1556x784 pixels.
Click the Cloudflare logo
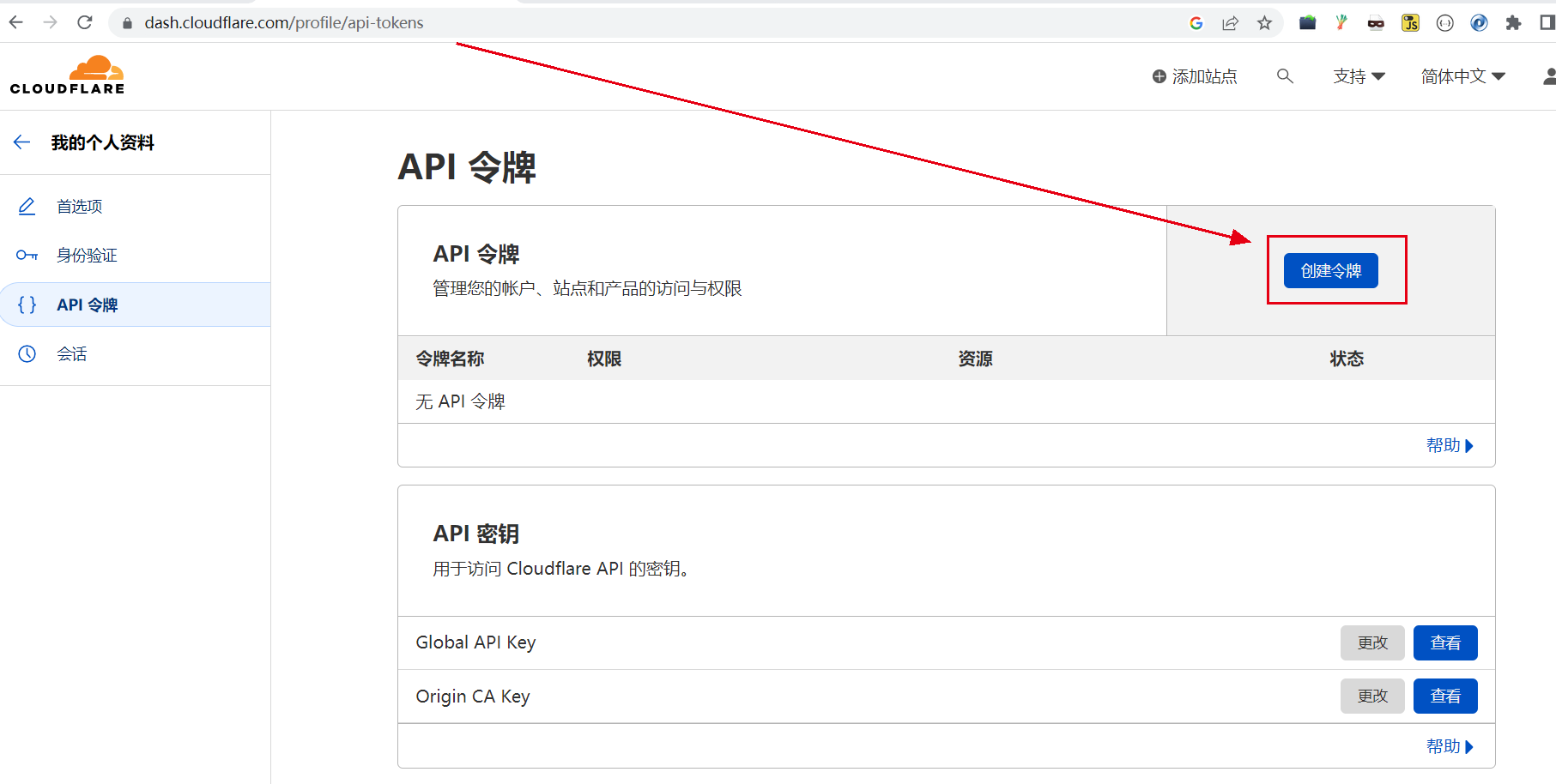(67, 75)
